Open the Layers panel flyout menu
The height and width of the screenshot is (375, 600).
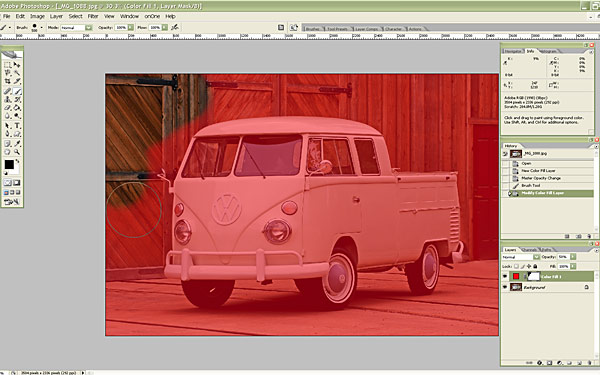coord(597,250)
